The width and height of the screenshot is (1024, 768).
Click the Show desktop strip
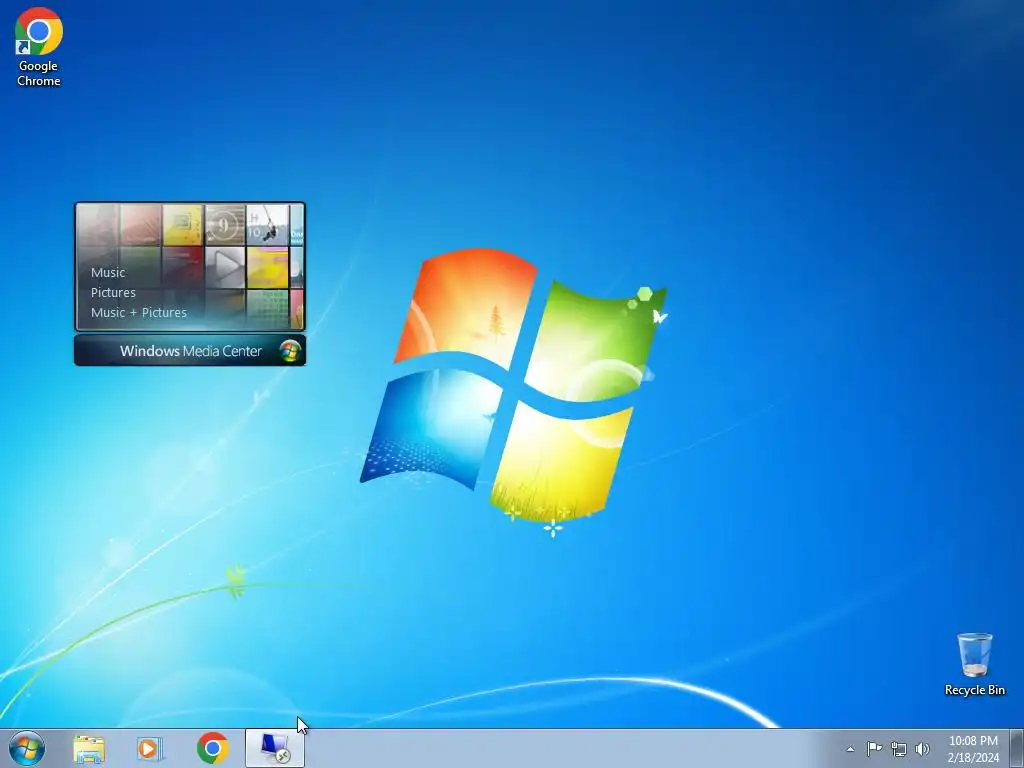pyautogui.click(x=1017, y=748)
